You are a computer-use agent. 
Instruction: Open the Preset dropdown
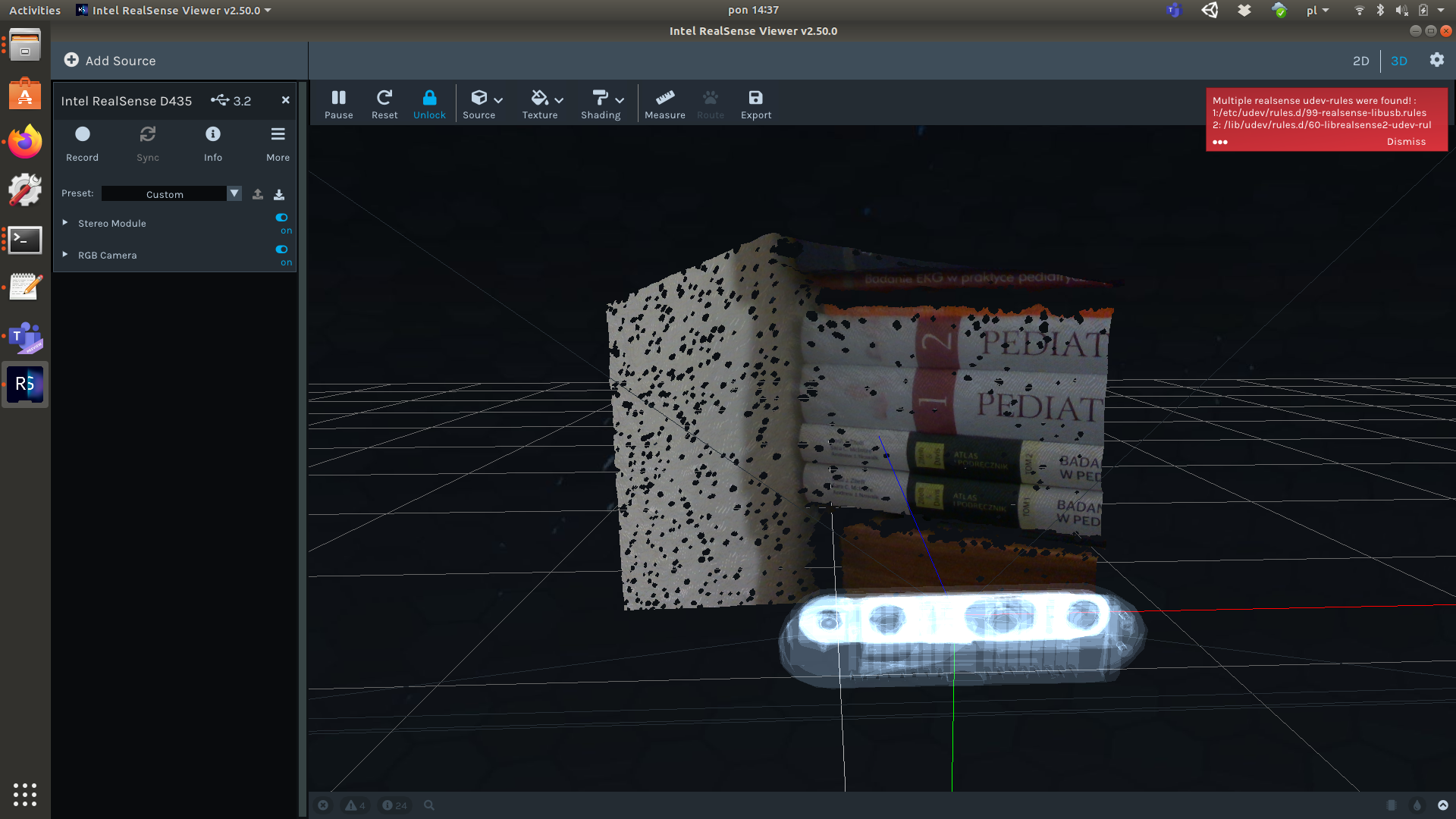point(234,193)
